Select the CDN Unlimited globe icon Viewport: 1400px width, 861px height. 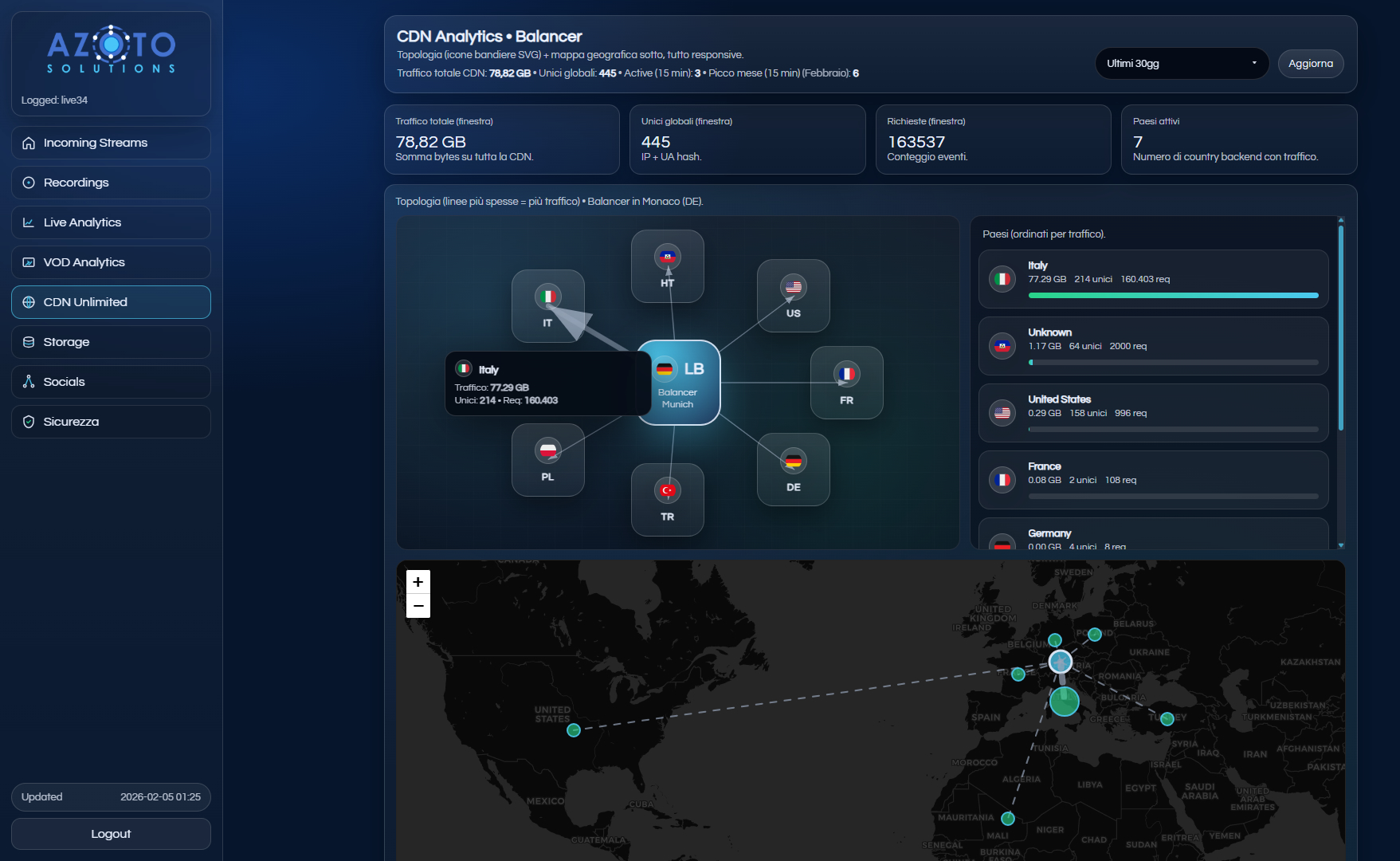click(x=28, y=302)
